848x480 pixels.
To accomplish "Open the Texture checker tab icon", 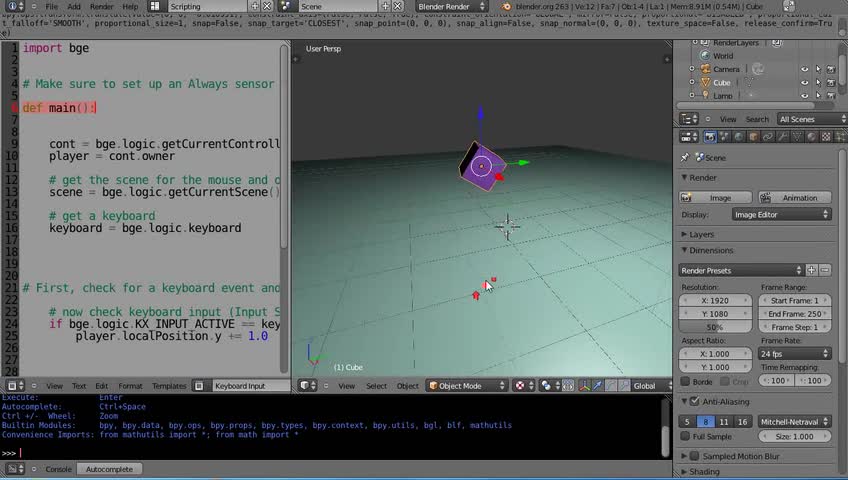I will (x=826, y=137).
